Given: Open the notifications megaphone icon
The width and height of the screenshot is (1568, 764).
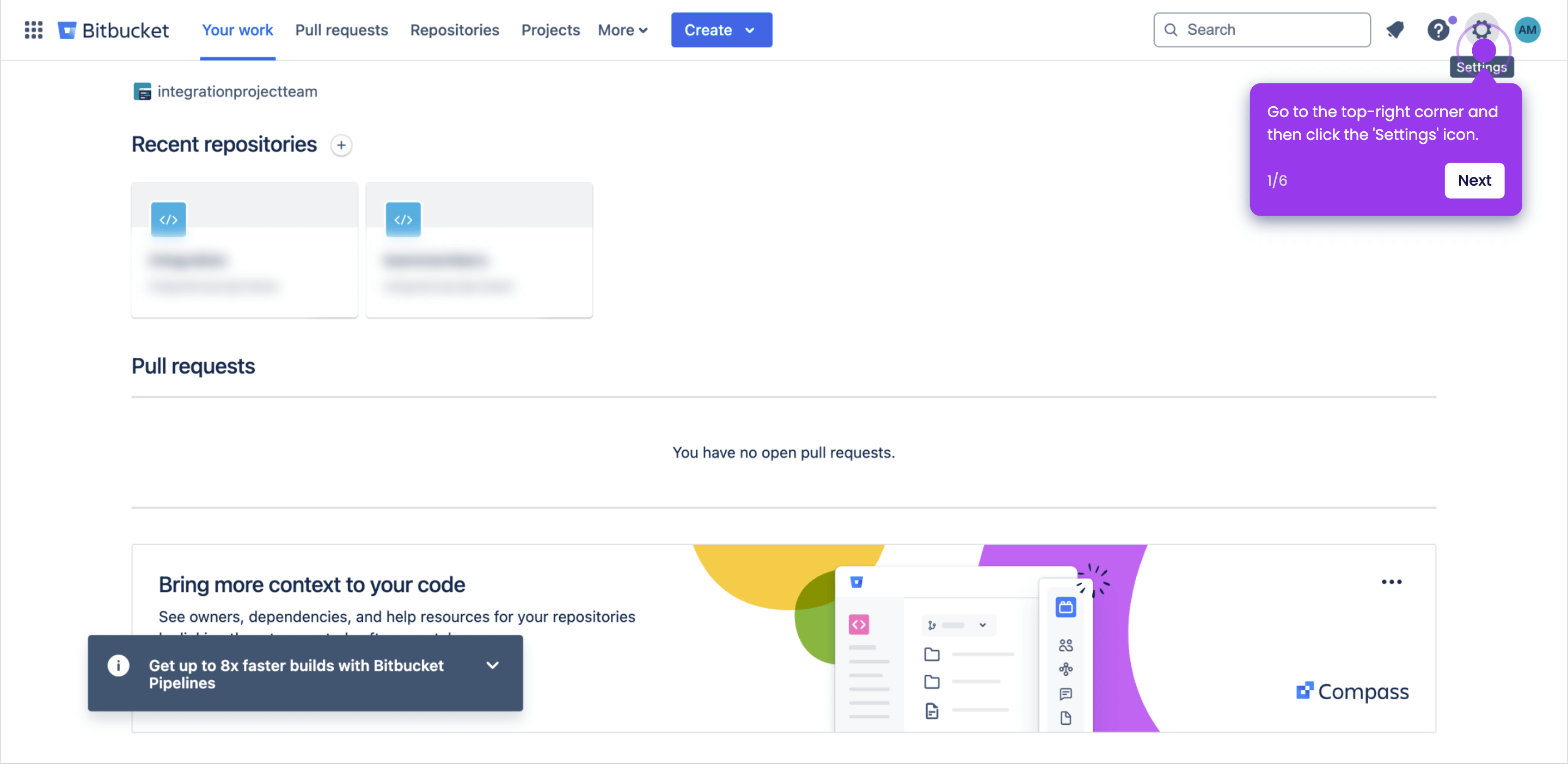Looking at the screenshot, I should click(1395, 30).
